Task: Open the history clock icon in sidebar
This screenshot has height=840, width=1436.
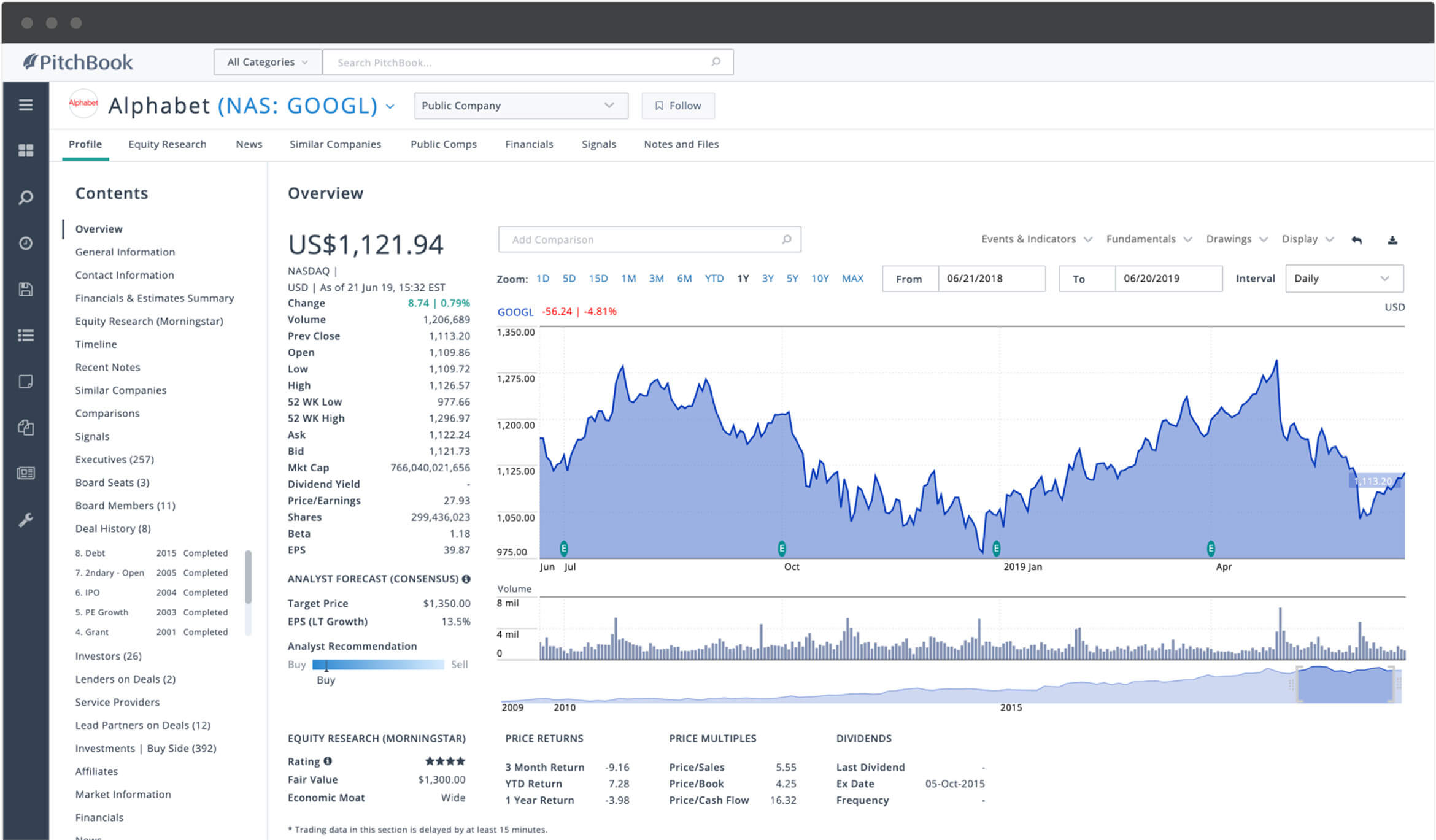Action: click(26, 243)
